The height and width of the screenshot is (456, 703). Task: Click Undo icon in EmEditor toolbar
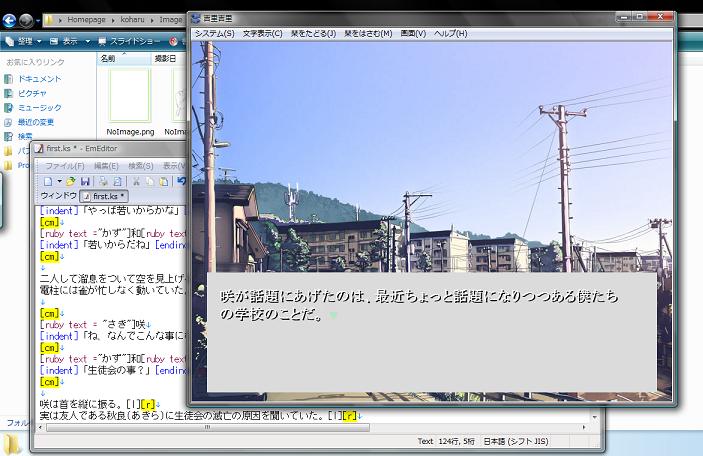(x=181, y=181)
